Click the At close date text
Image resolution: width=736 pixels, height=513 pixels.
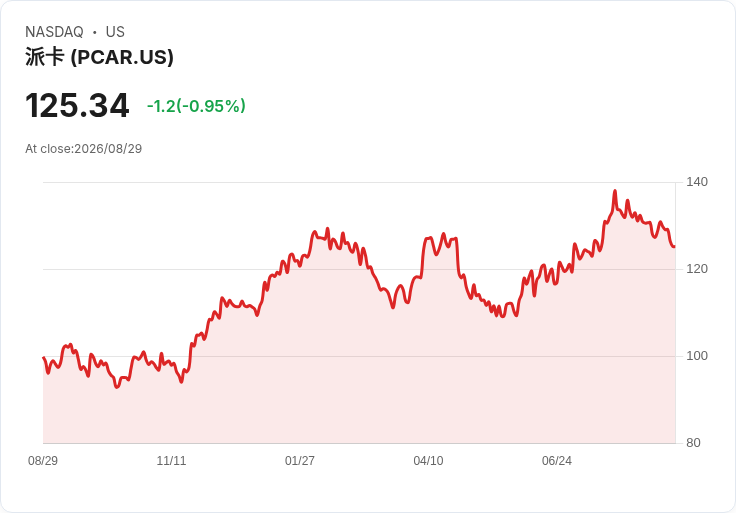click(84, 149)
